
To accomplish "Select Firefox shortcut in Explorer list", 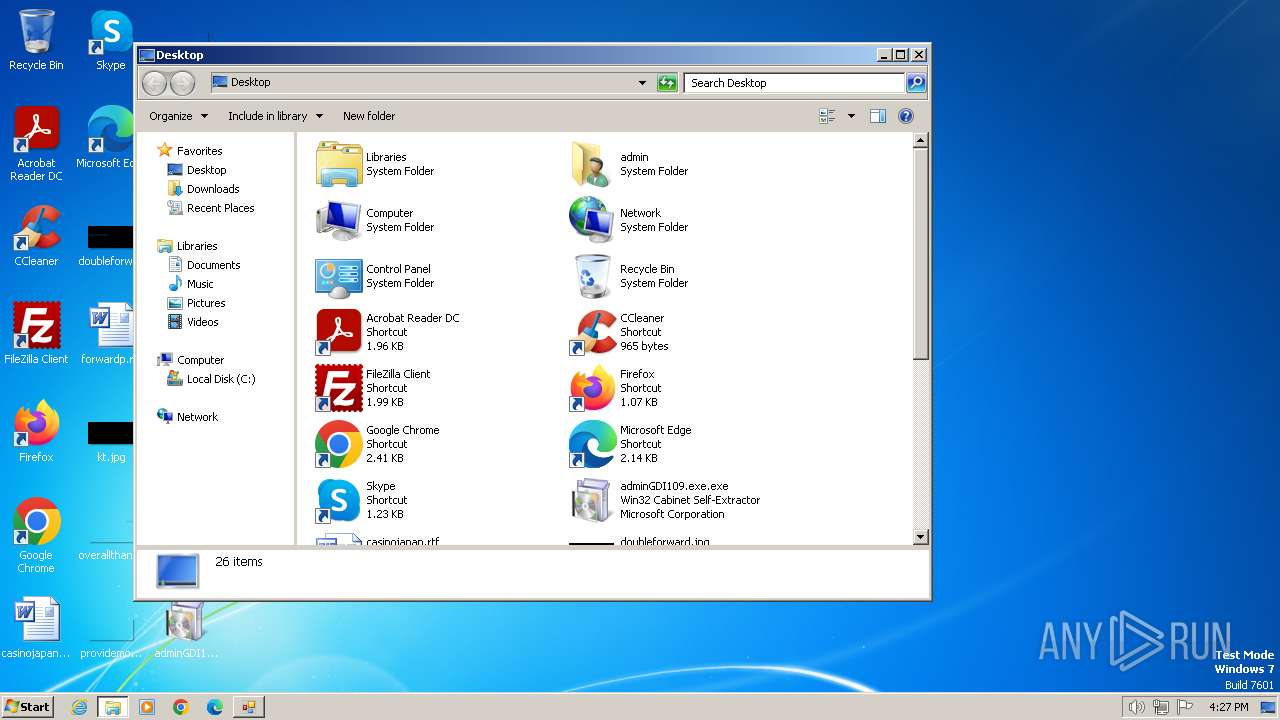I will pyautogui.click(x=592, y=388).
